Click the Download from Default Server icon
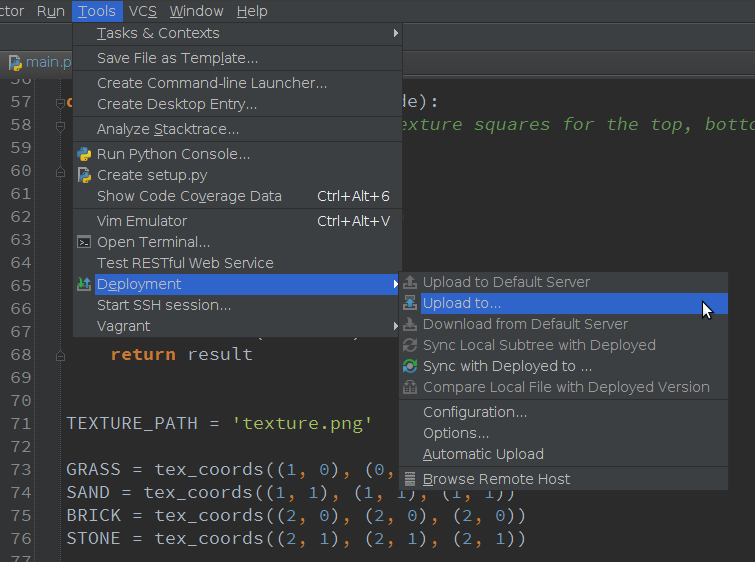This screenshot has height=562, width=755. click(410, 324)
